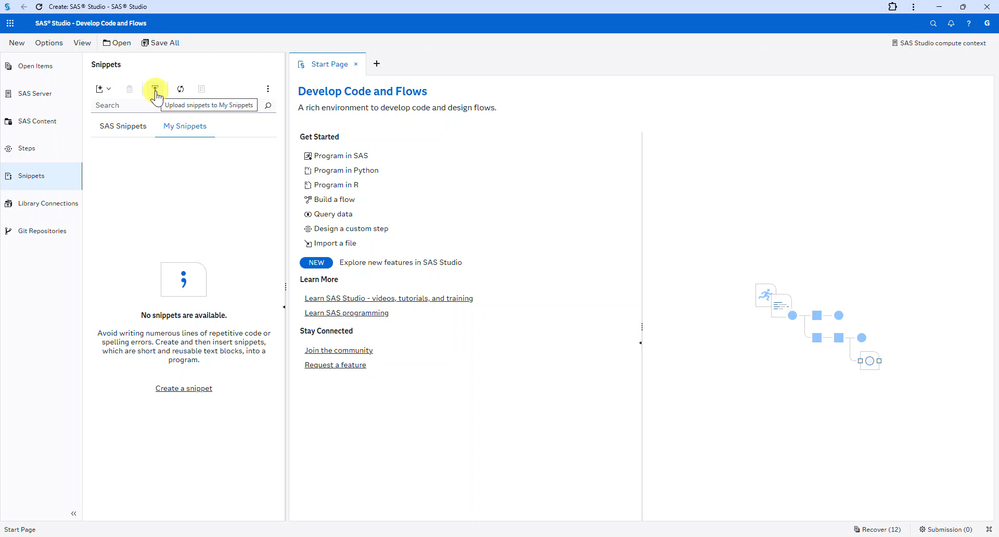Image resolution: width=999 pixels, height=537 pixels.
Task: Open Git Repositories pane
Action: (41, 231)
